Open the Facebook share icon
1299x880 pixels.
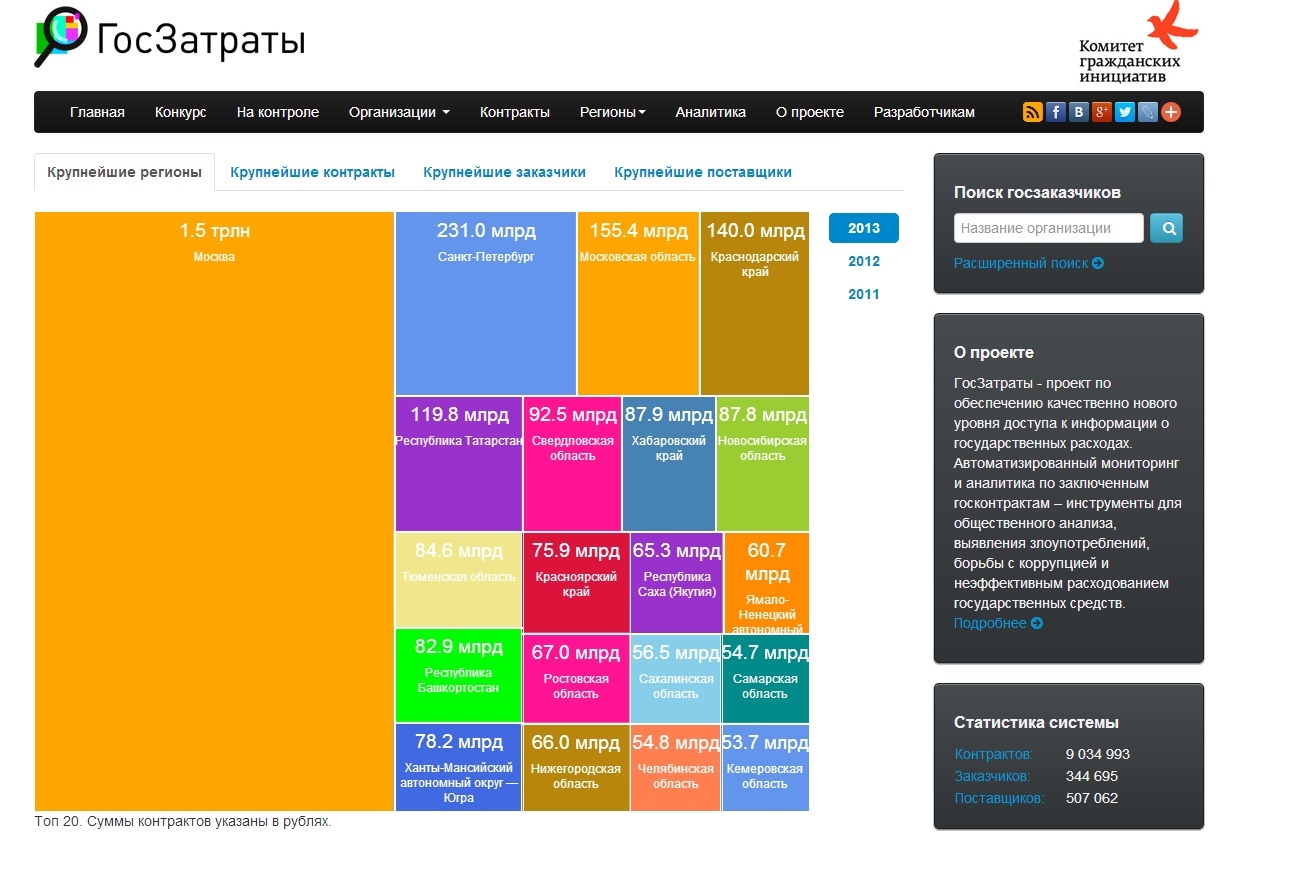[1055, 112]
